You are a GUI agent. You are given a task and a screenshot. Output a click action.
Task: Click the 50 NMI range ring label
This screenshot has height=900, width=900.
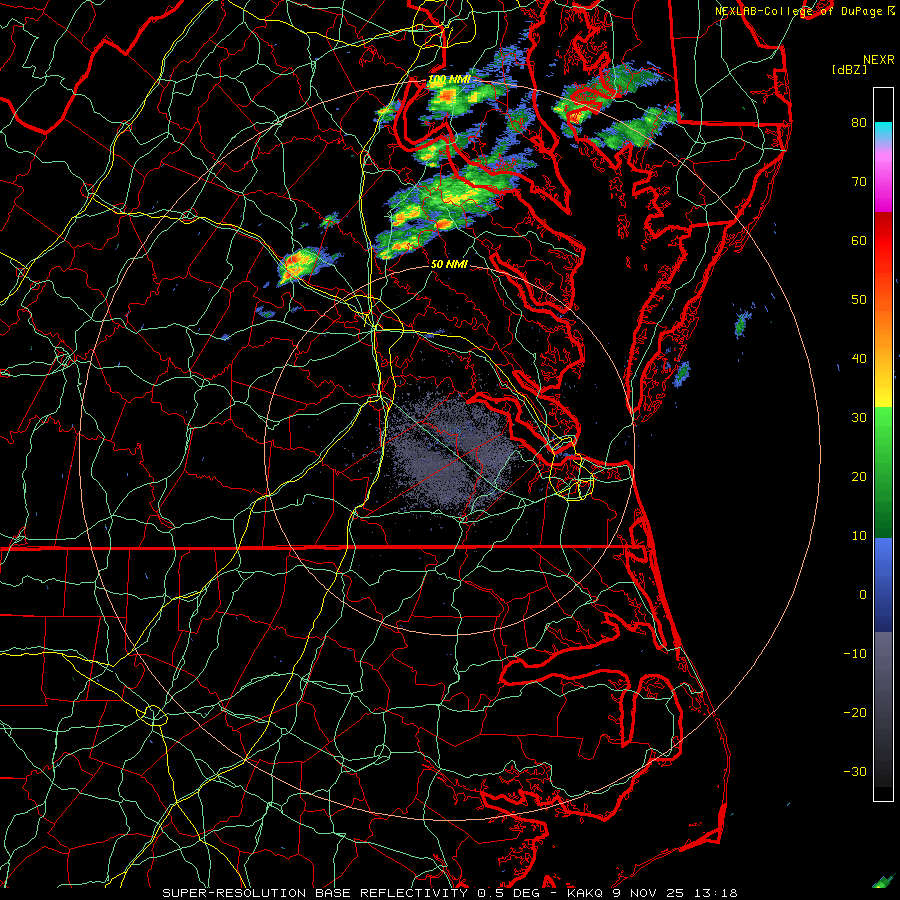[449, 265]
